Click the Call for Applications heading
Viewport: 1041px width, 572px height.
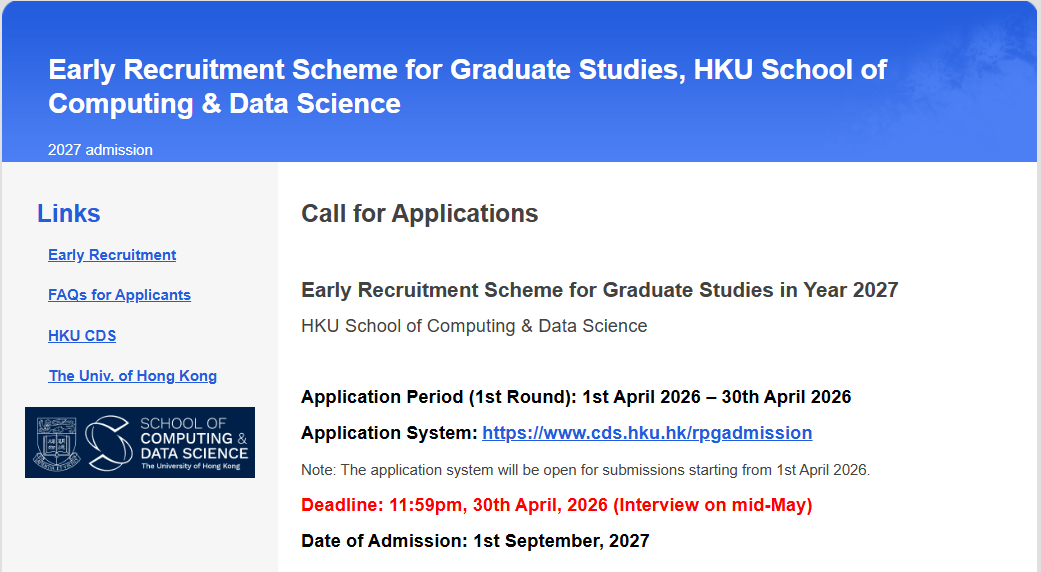420,214
